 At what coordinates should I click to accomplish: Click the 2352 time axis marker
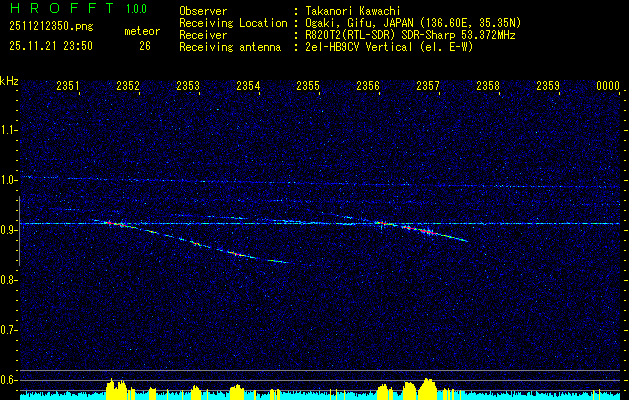[x=128, y=86]
